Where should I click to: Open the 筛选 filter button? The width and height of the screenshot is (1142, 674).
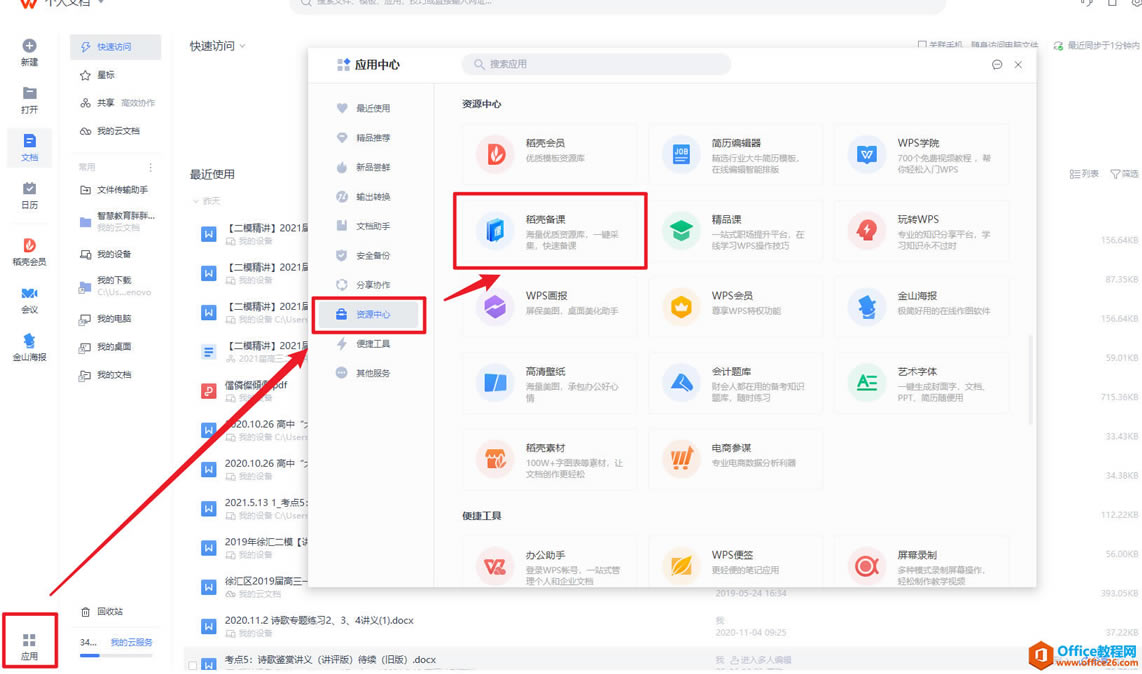[1124, 174]
